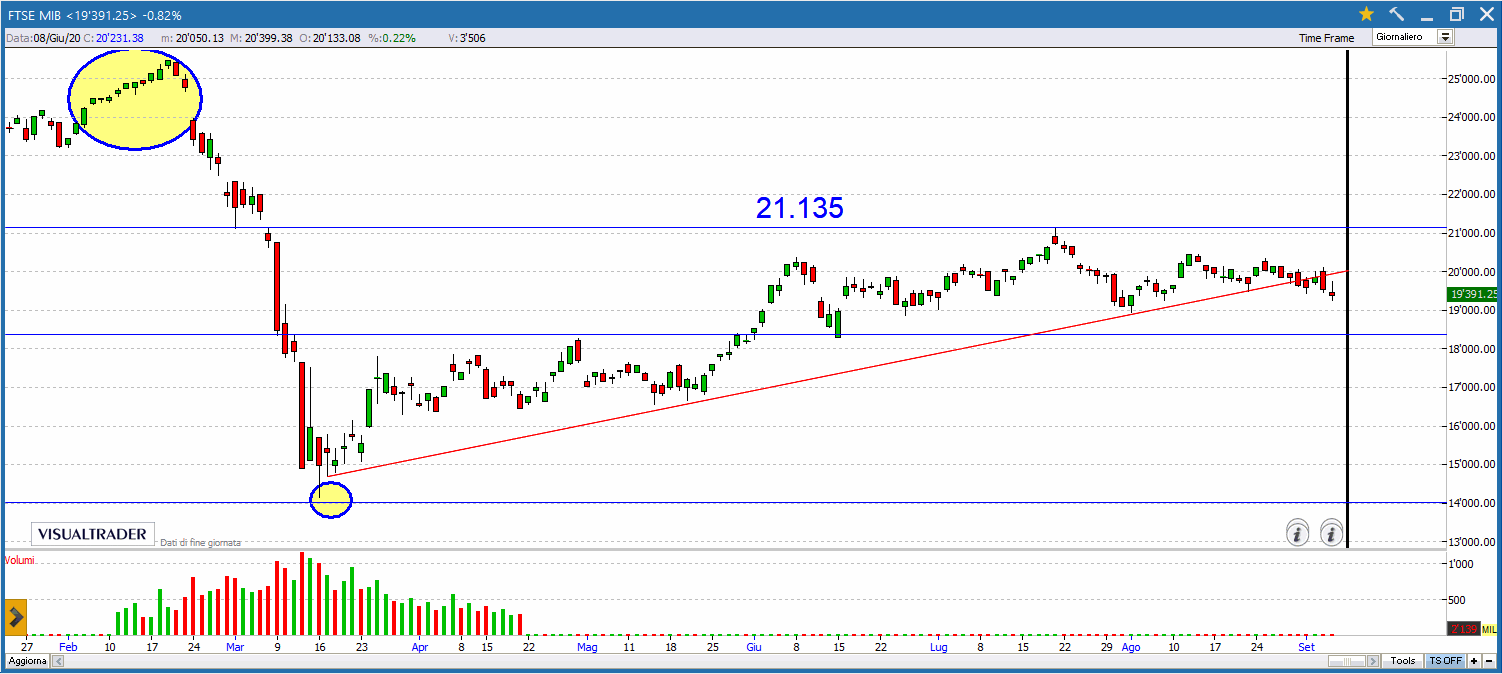Restore down the chart window
Image resolution: width=1502 pixels, height=674 pixels.
[x=1456, y=15]
